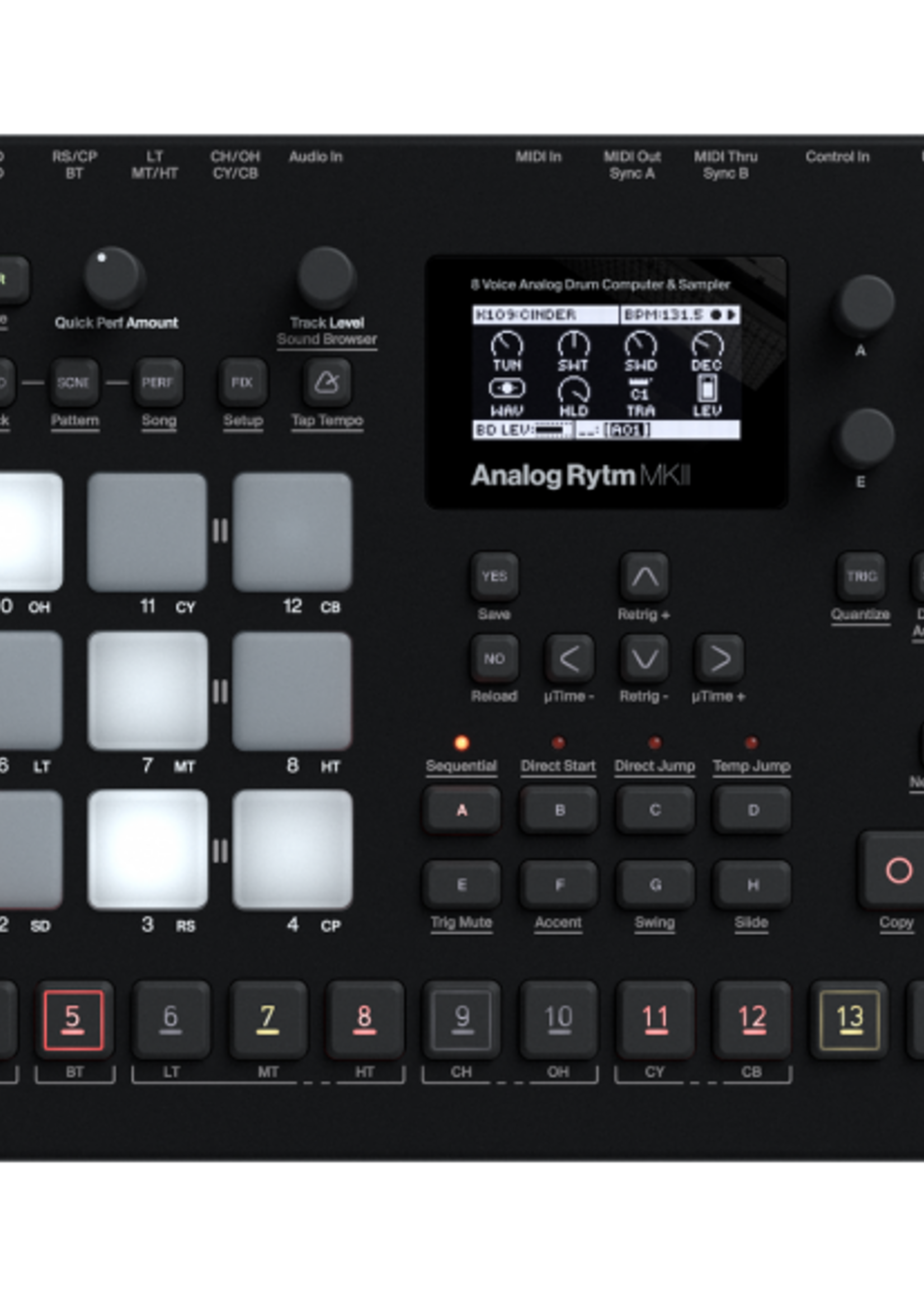Image resolution: width=924 pixels, height=1294 pixels.
Task: Select the PERF Song button
Action: point(158,383)
